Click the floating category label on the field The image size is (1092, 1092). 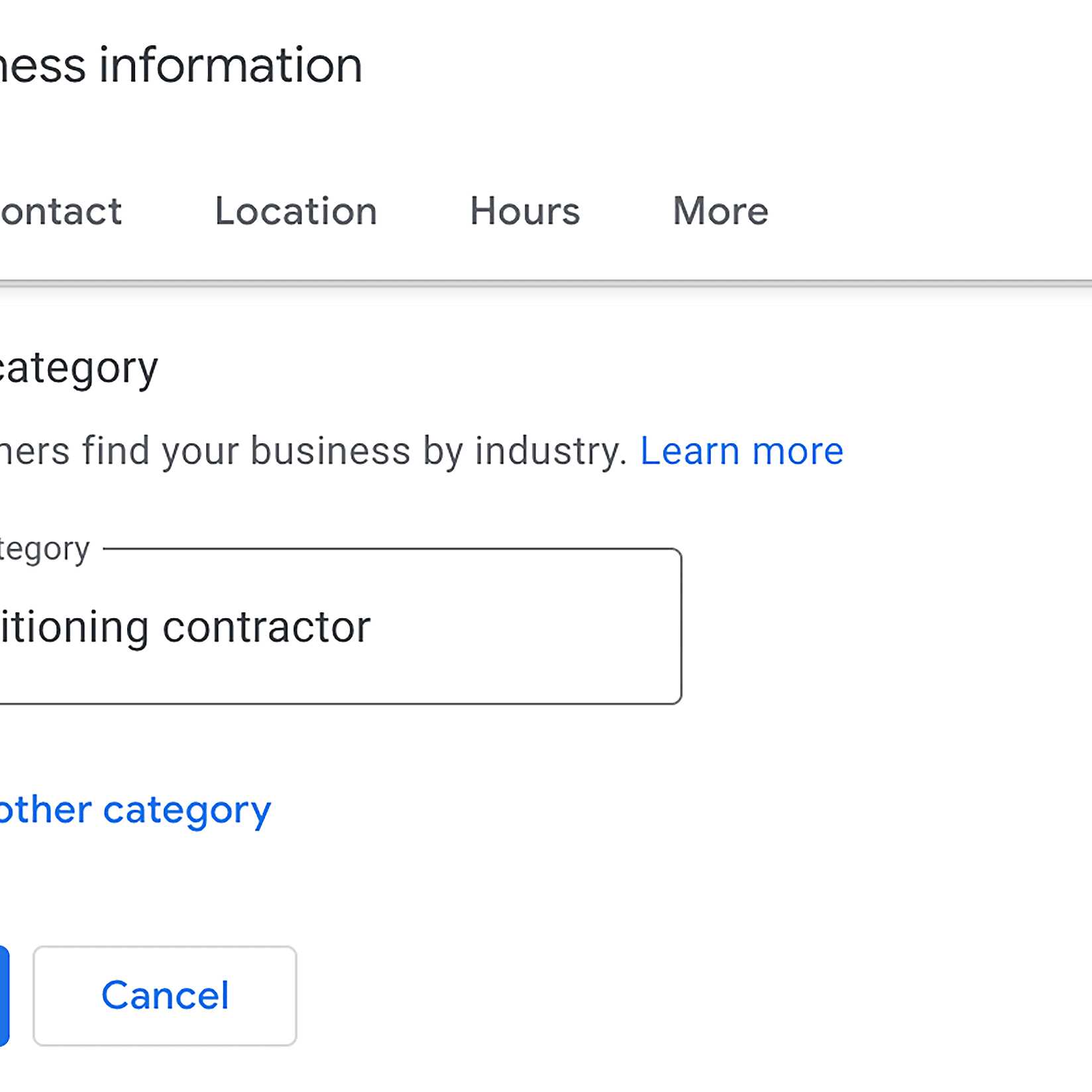pos(44,549)
